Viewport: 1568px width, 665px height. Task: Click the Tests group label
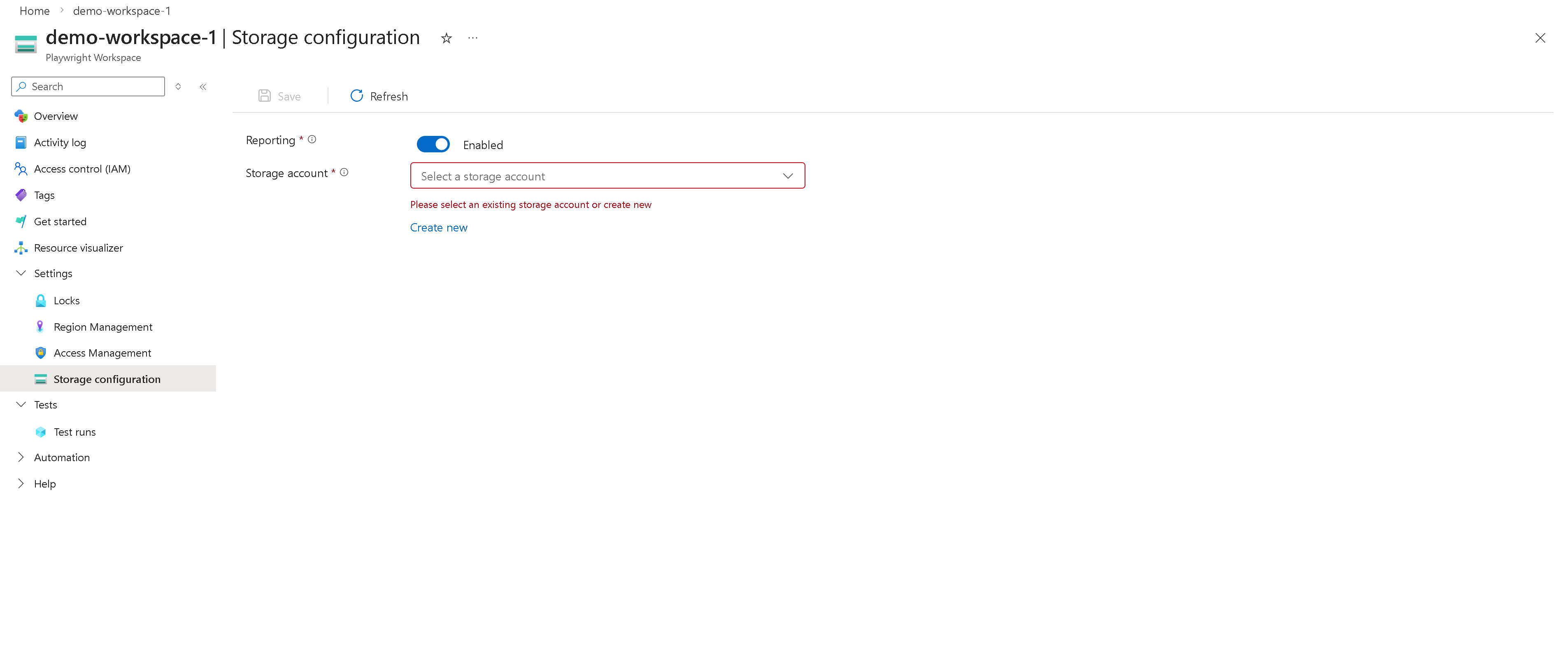coord(46,404)
